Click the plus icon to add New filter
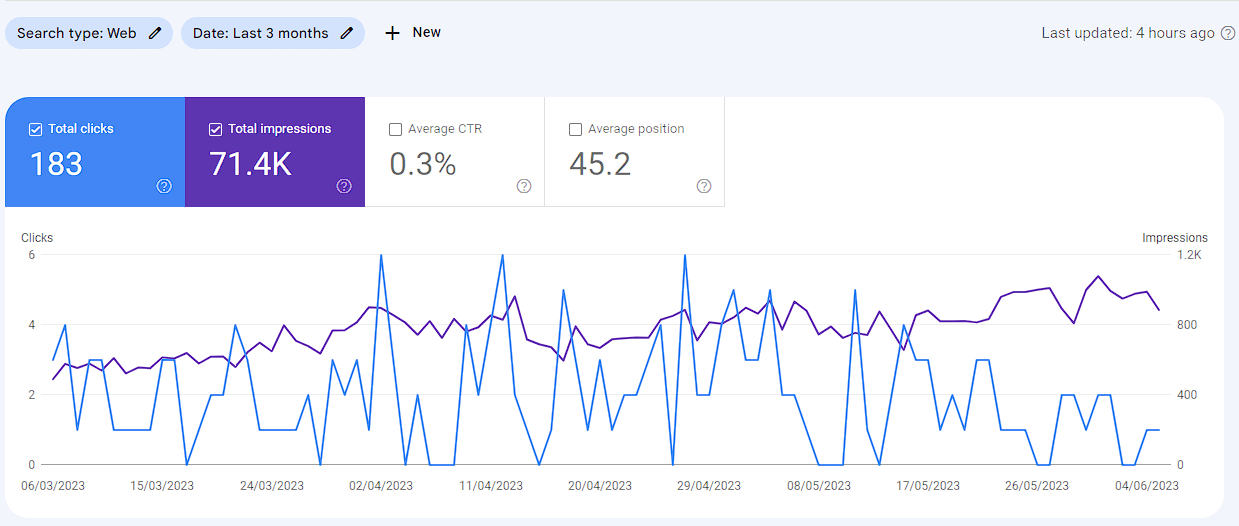The width and height of the screenshot is (1239, 526). click(392, 33)
